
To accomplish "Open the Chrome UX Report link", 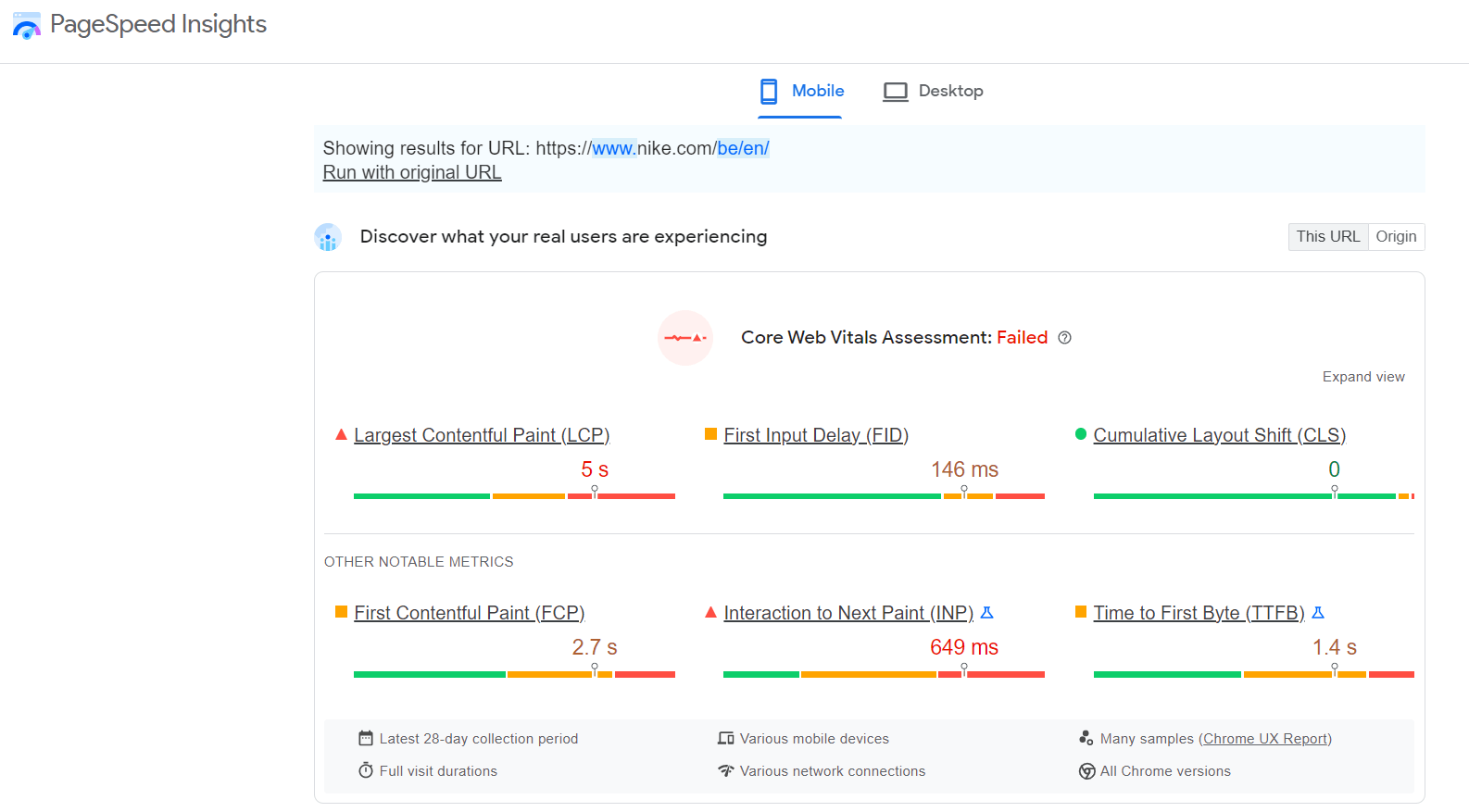I will [x=1265, y=739].
